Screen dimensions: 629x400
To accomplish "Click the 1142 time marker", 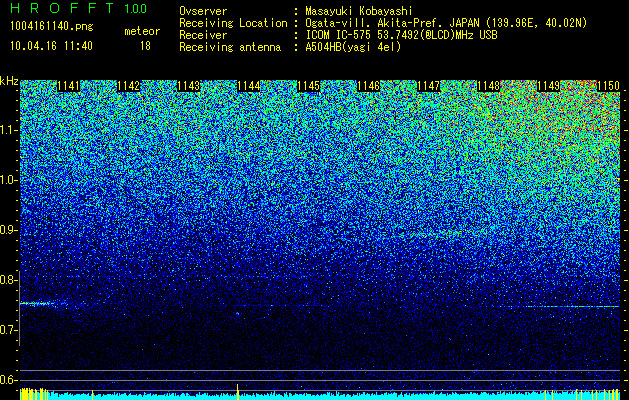I will [128, 86].
